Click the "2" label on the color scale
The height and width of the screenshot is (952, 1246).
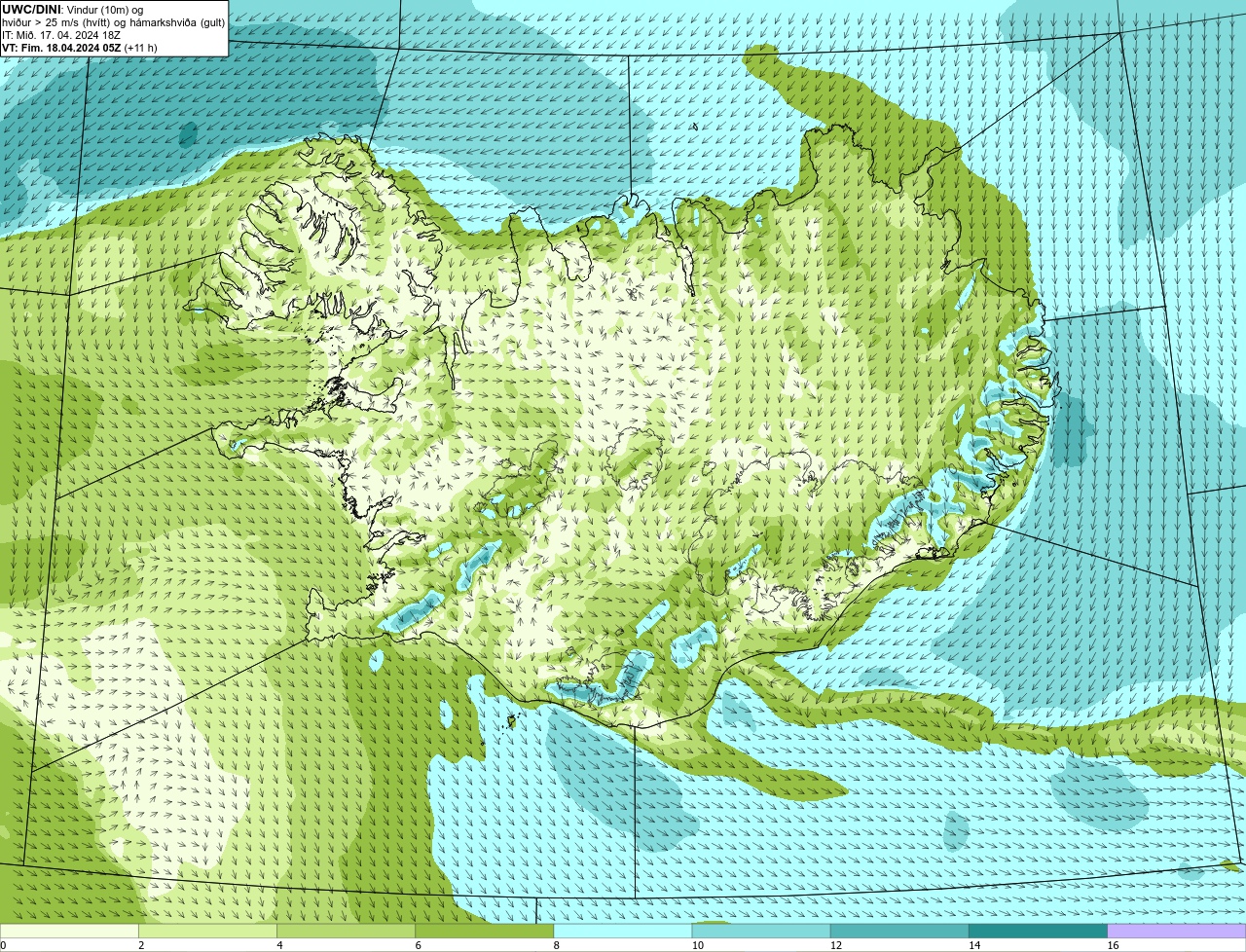pyautogui.click(x=141, y=945)
